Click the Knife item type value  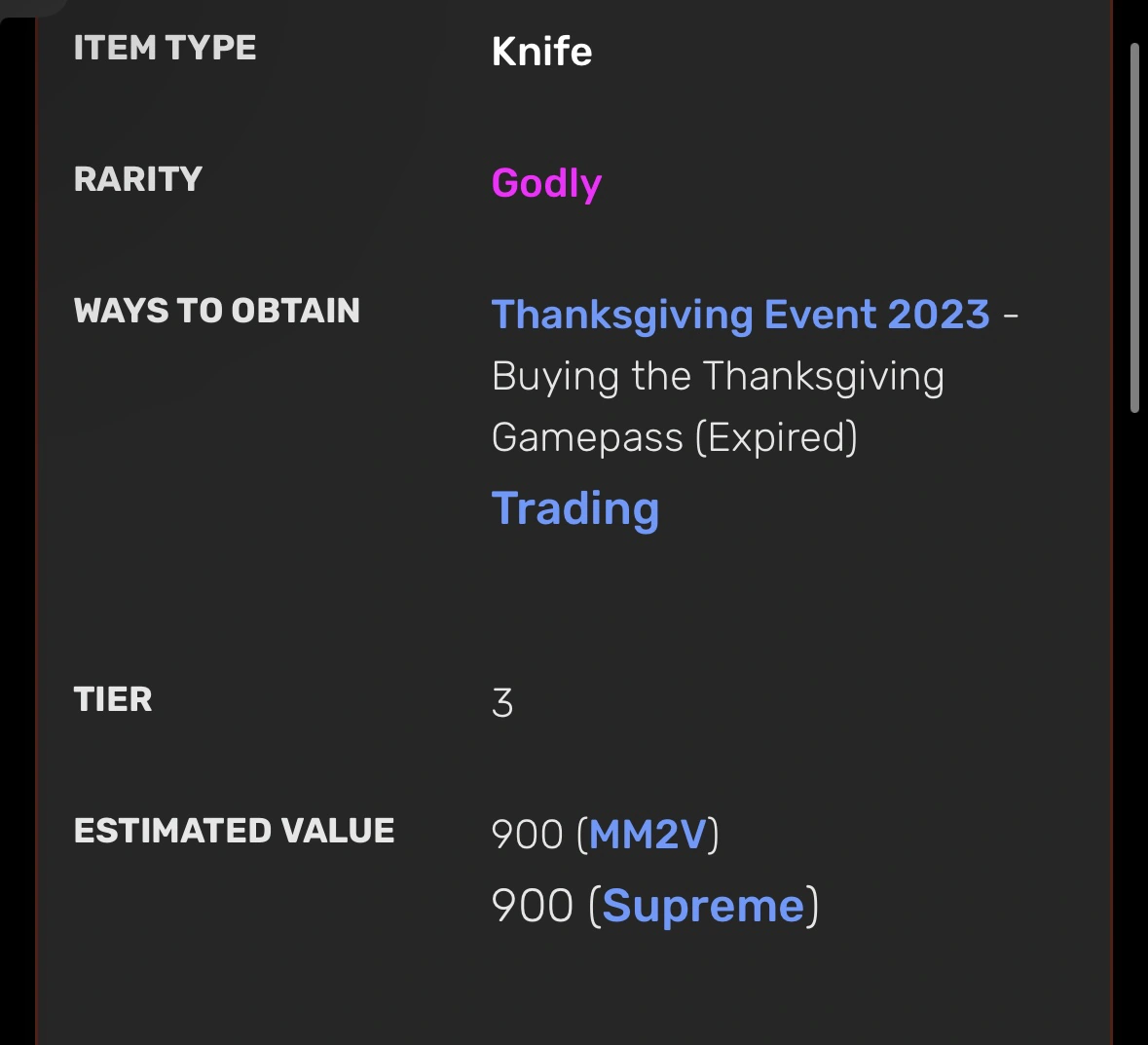point(541,51)
